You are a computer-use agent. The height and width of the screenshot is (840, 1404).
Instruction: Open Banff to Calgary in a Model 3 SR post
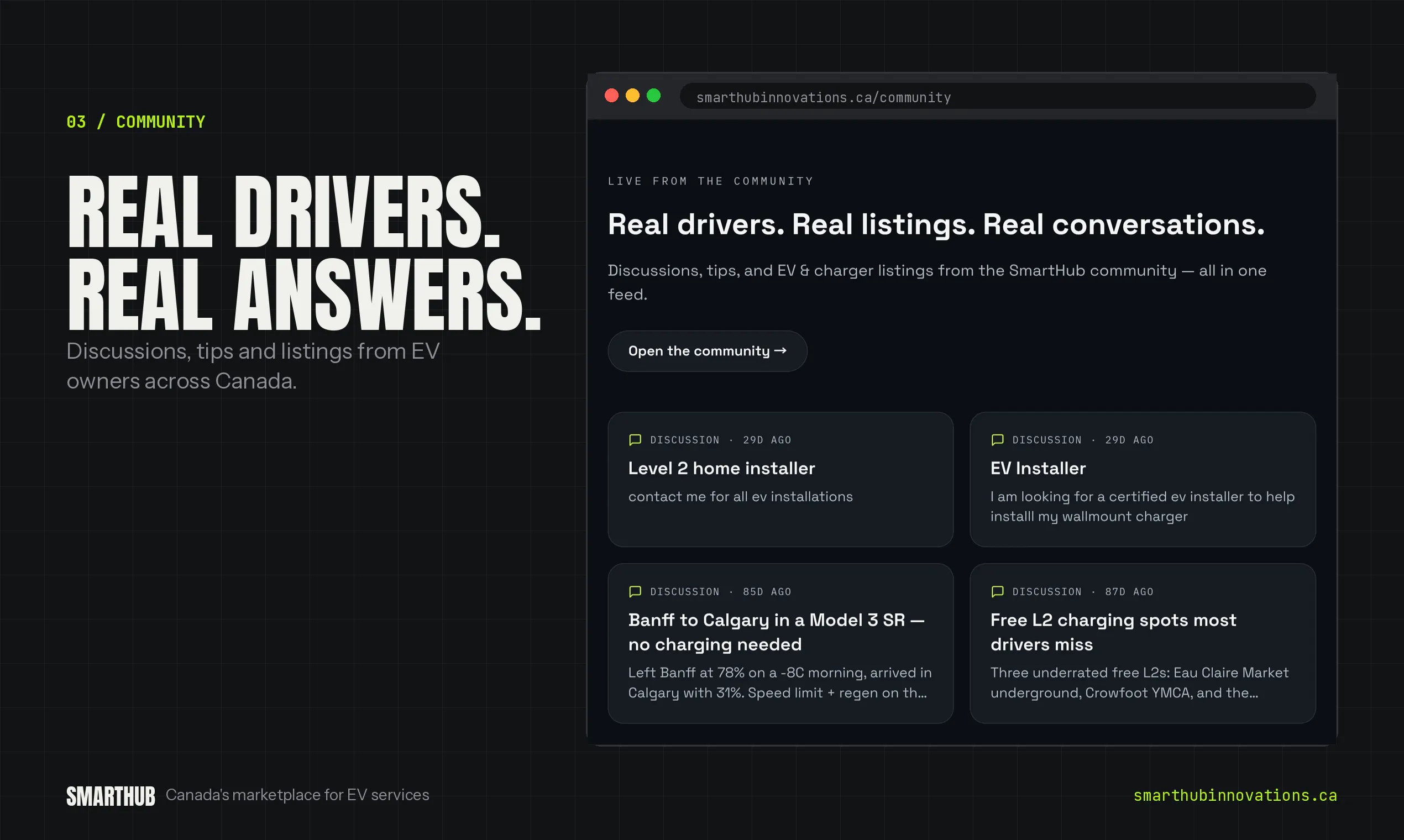pyautogui.click(x=776, y=632)
